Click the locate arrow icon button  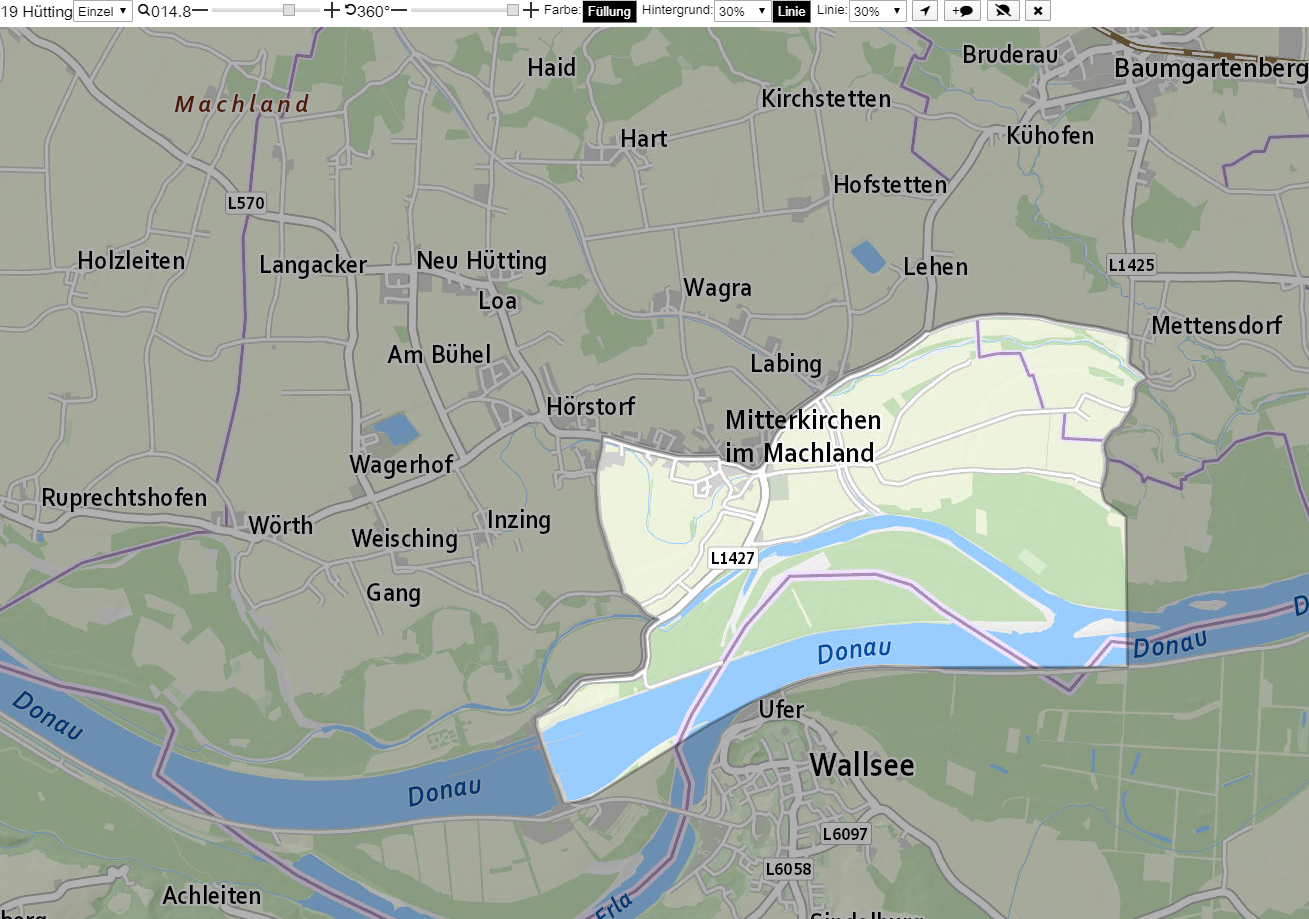[x=926, y=11]
